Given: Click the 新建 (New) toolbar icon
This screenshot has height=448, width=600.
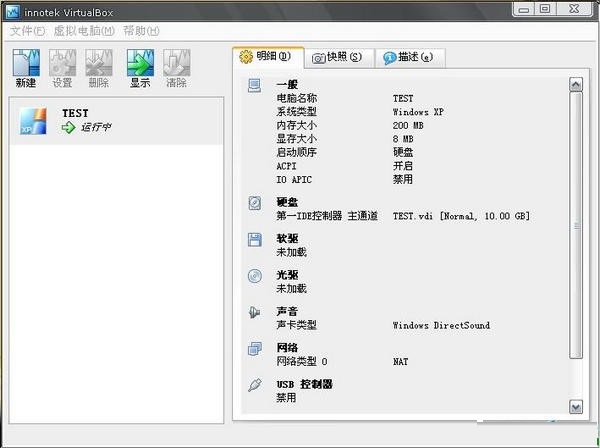Looking at the screenshot, I should 26,63.
